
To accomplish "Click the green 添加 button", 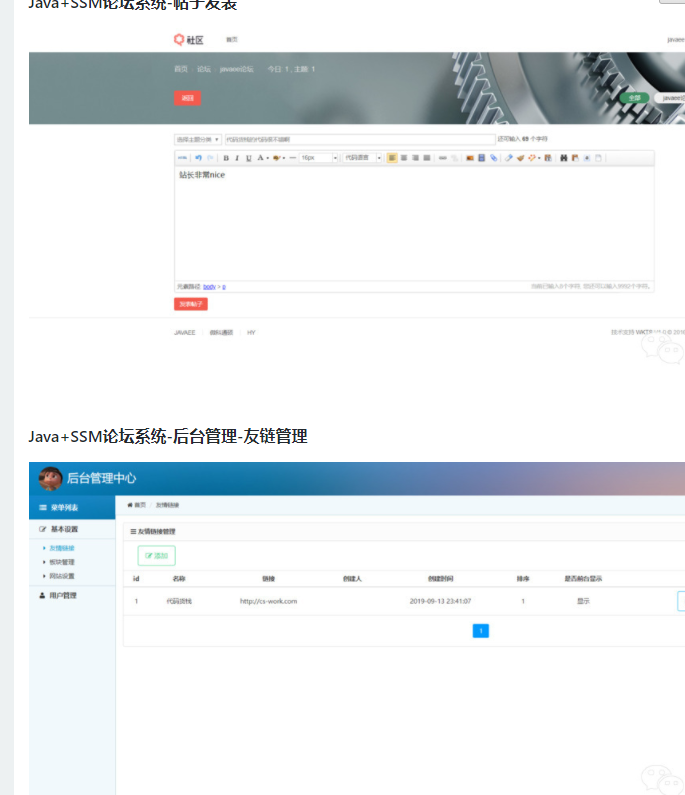I will coord(157,556).
